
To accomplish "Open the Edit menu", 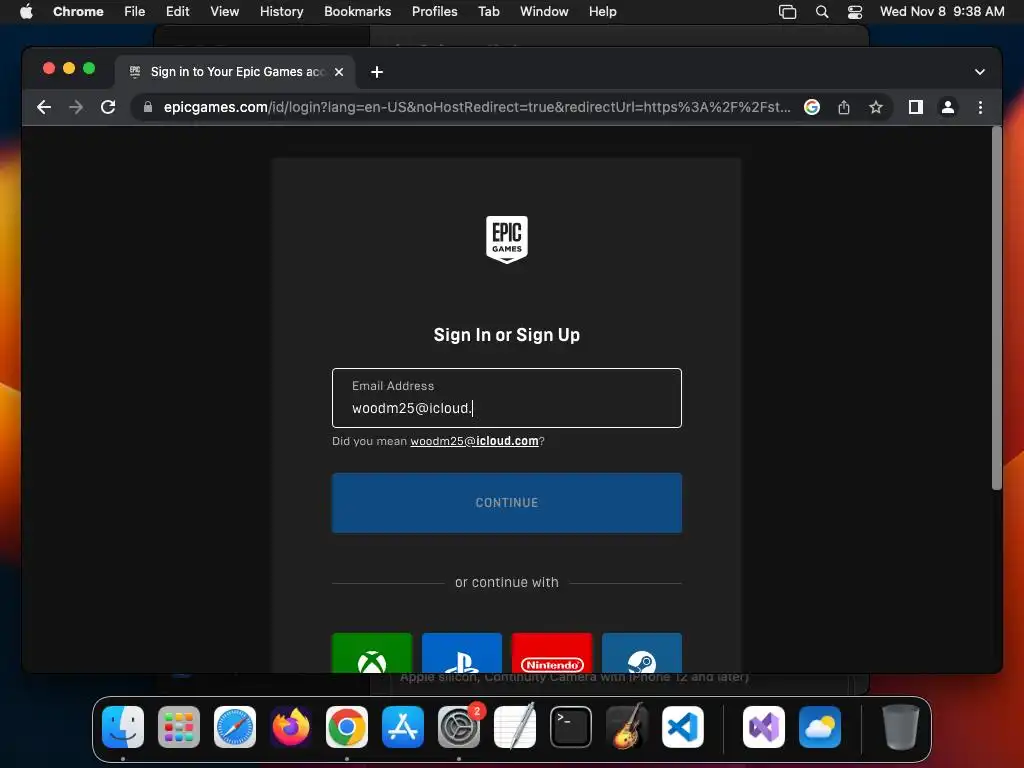I will [177, 12].
